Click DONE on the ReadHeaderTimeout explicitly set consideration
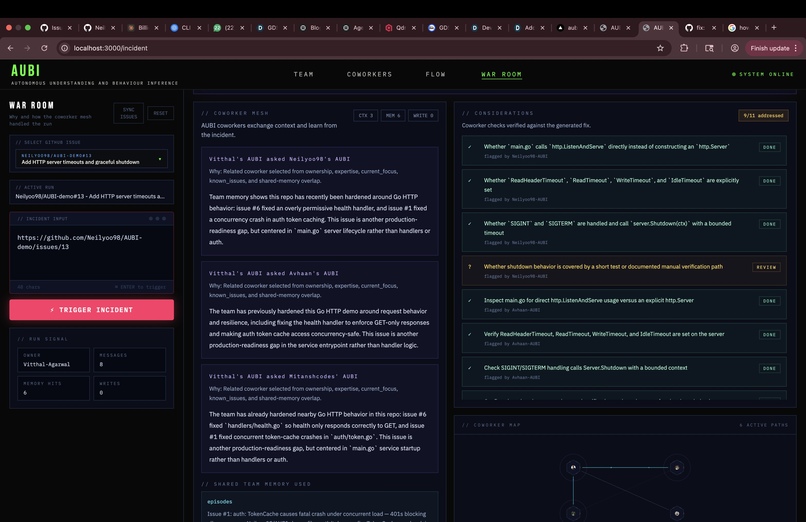 coord(770,181)
